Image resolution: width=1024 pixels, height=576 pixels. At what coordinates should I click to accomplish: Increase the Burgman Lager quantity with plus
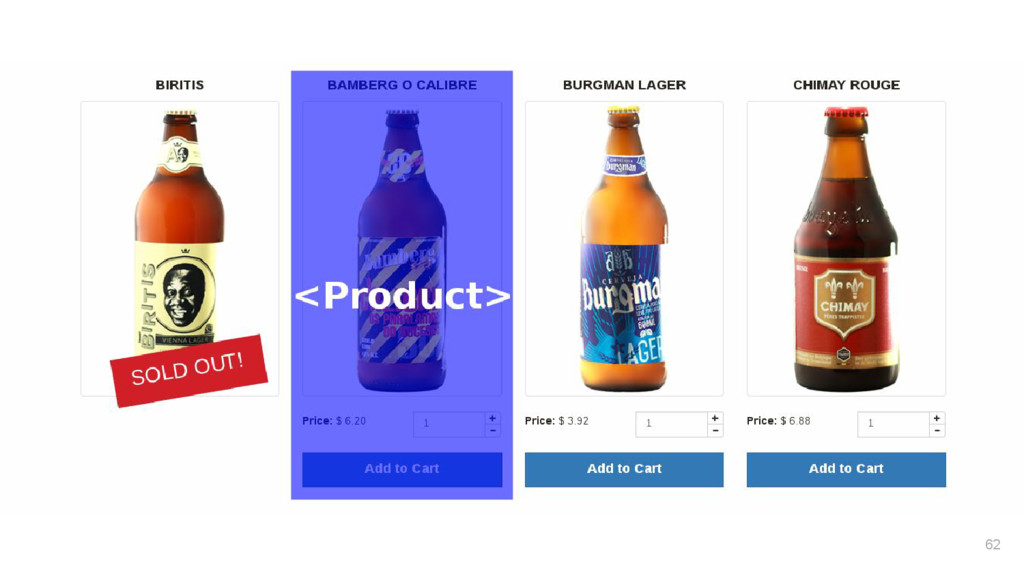[x=715, y=418]
